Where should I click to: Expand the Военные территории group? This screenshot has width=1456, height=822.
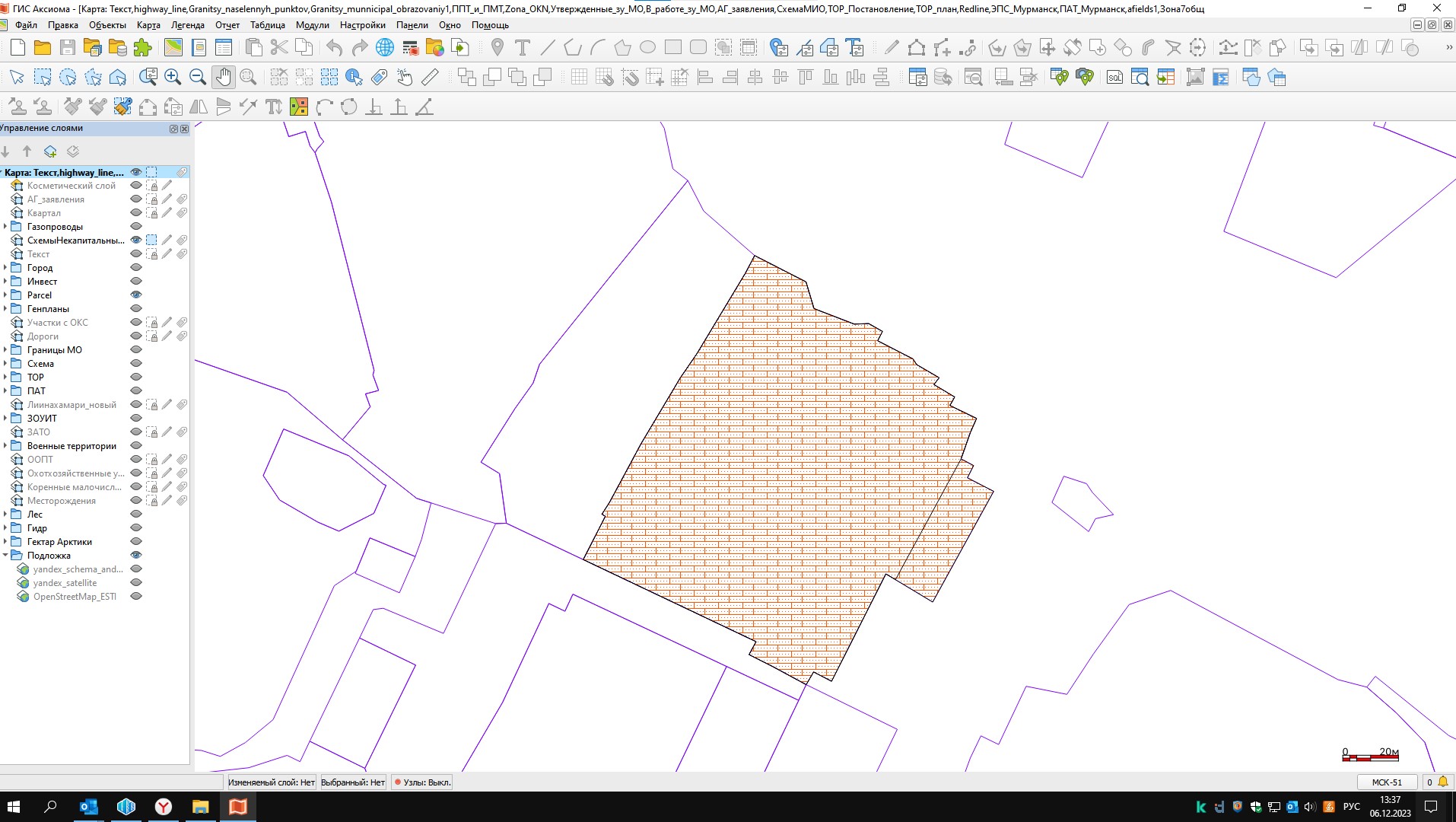(5, 446)
